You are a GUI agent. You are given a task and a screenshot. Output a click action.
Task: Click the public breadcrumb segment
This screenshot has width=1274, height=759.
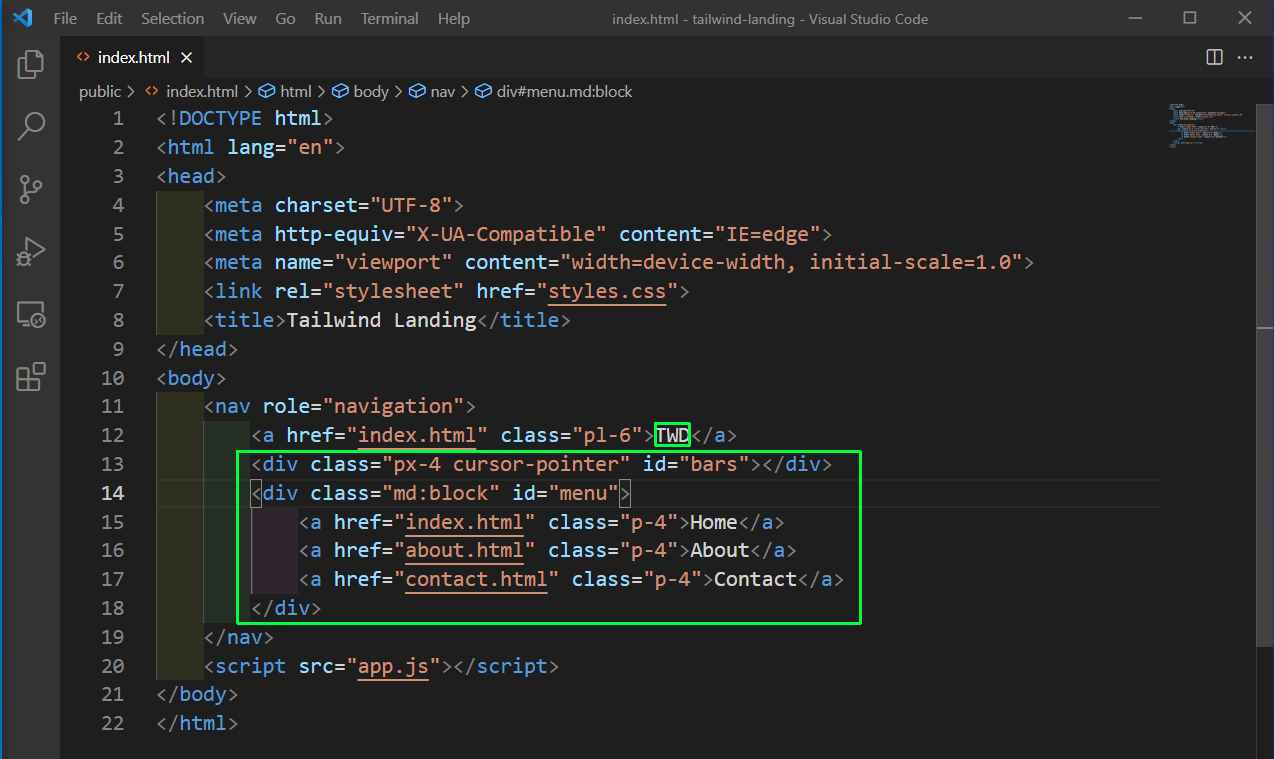100,91
